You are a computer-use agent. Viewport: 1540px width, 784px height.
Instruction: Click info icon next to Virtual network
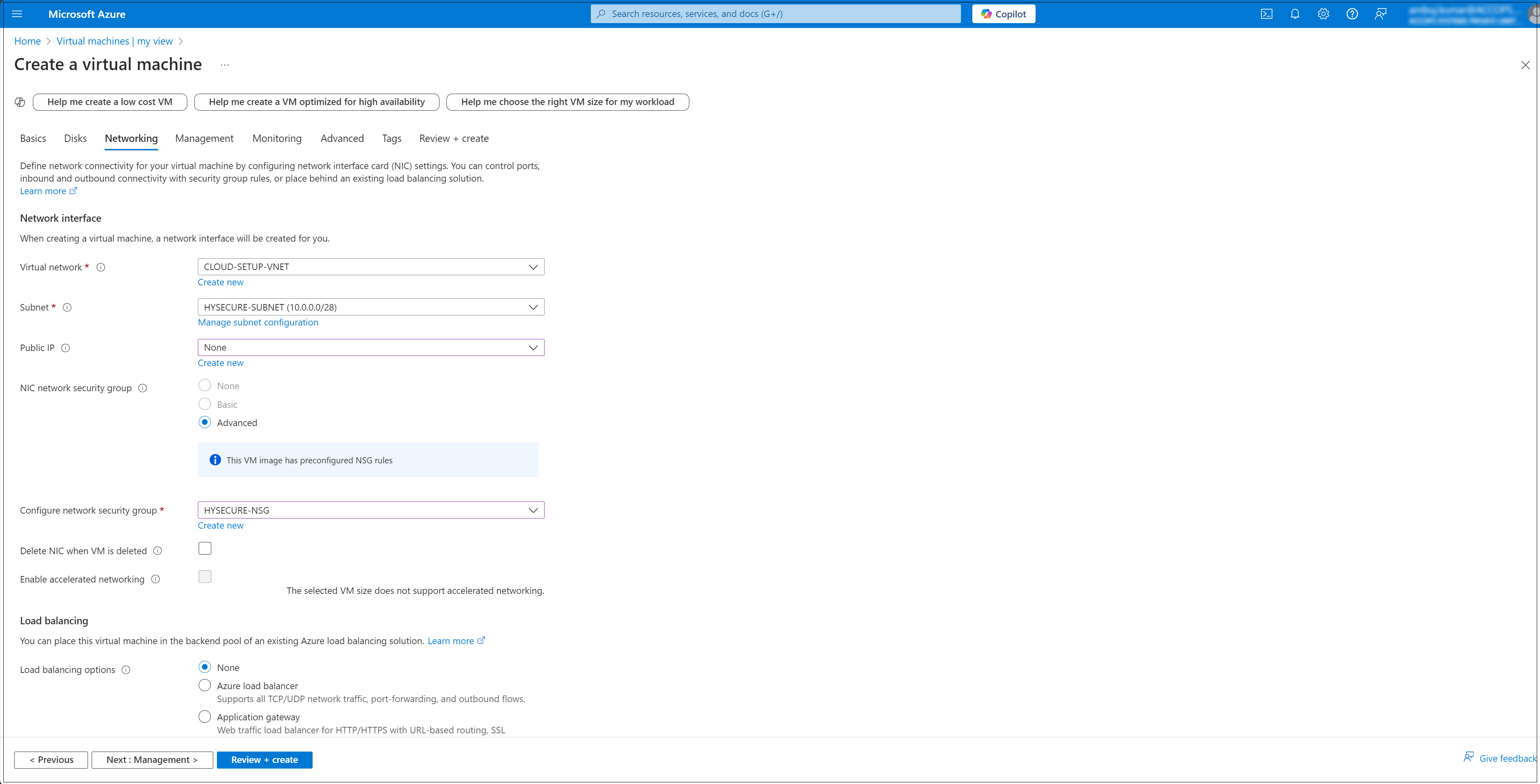101,267
